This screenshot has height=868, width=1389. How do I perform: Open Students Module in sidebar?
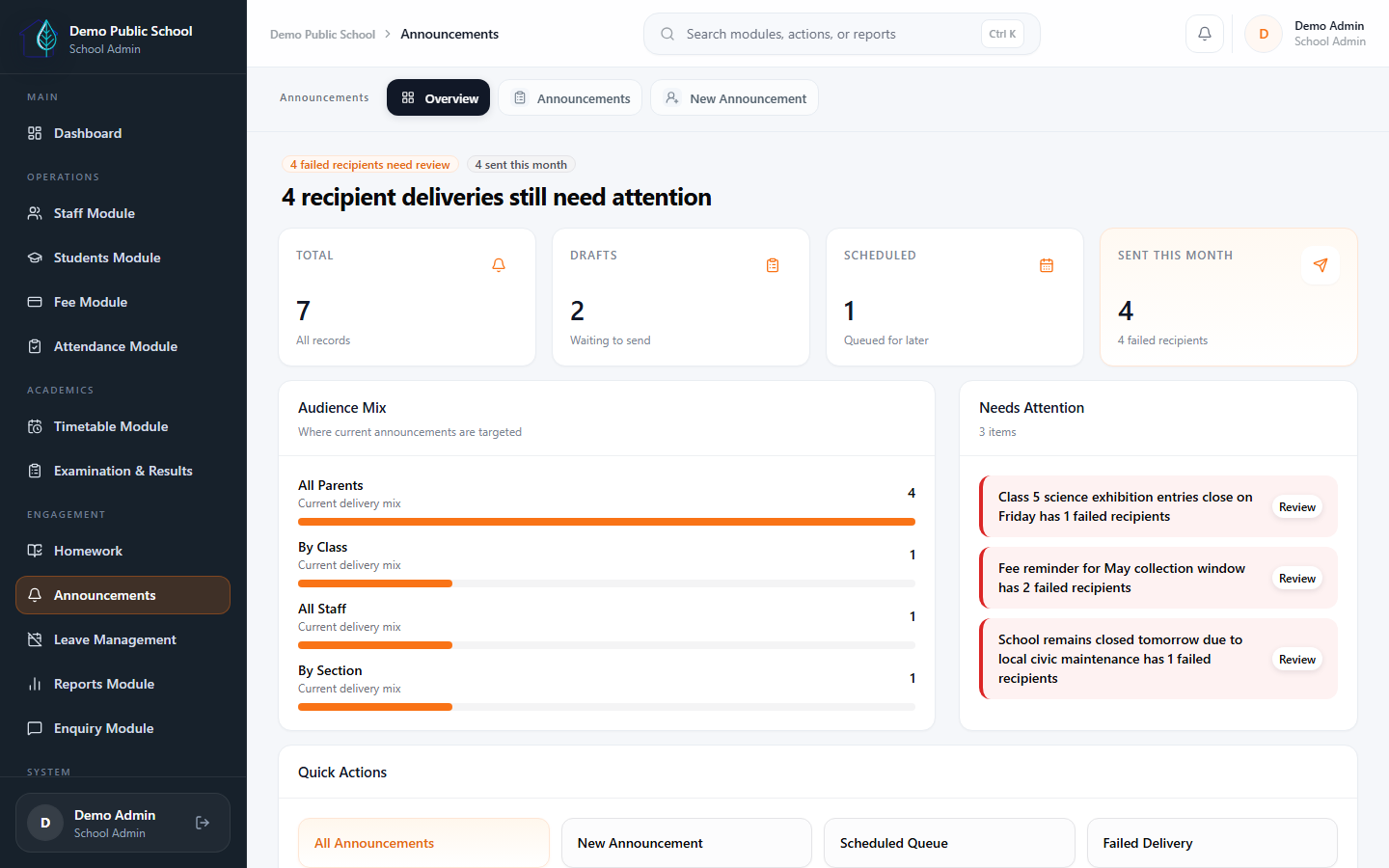click(123, 258)
